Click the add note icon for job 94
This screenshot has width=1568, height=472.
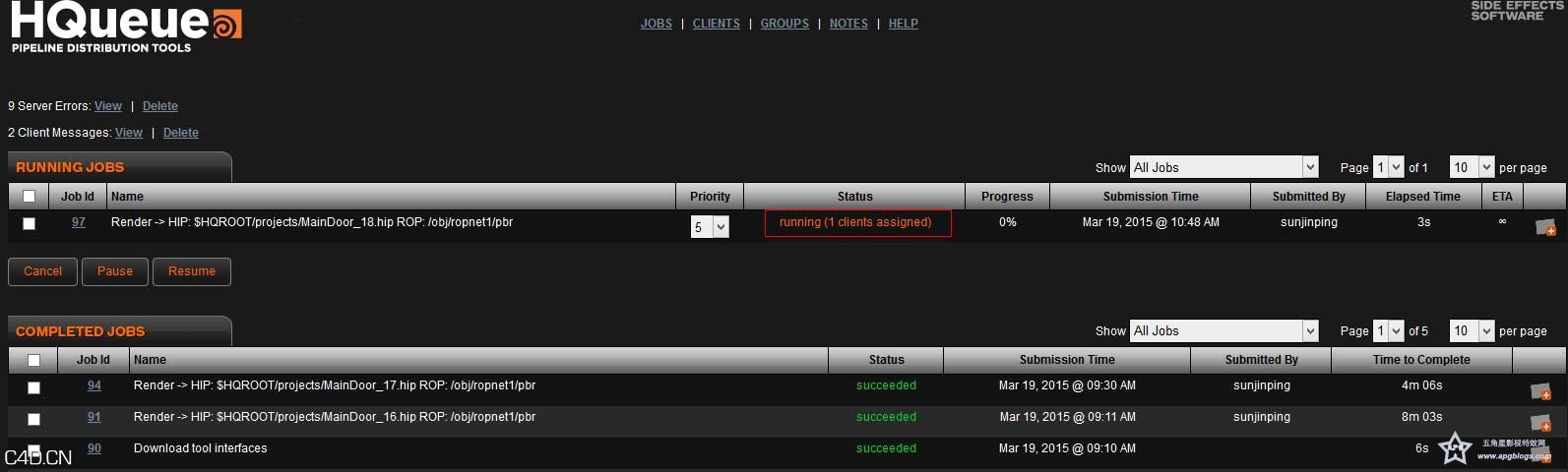[1540, 391]
